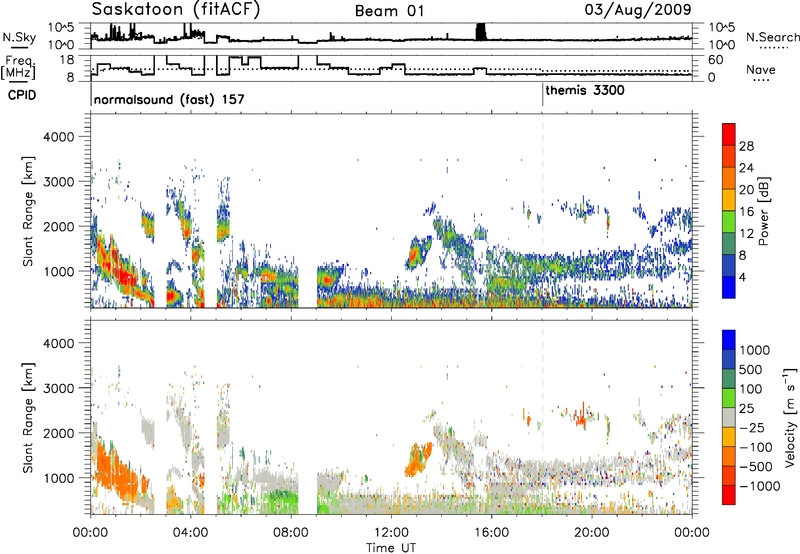Click the "Freq. [MHz]" axis label
The width and height of the screenshot is (800, 554).
(19, 67)
